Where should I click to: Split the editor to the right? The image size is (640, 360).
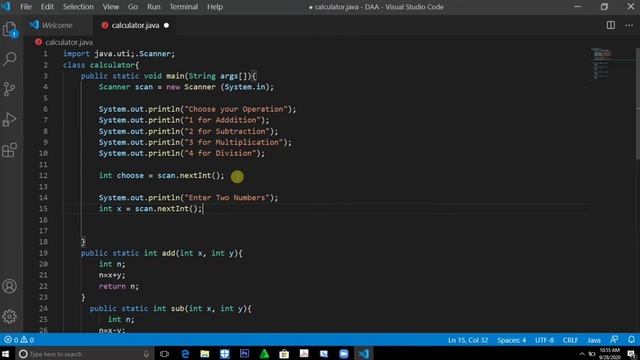611,25
